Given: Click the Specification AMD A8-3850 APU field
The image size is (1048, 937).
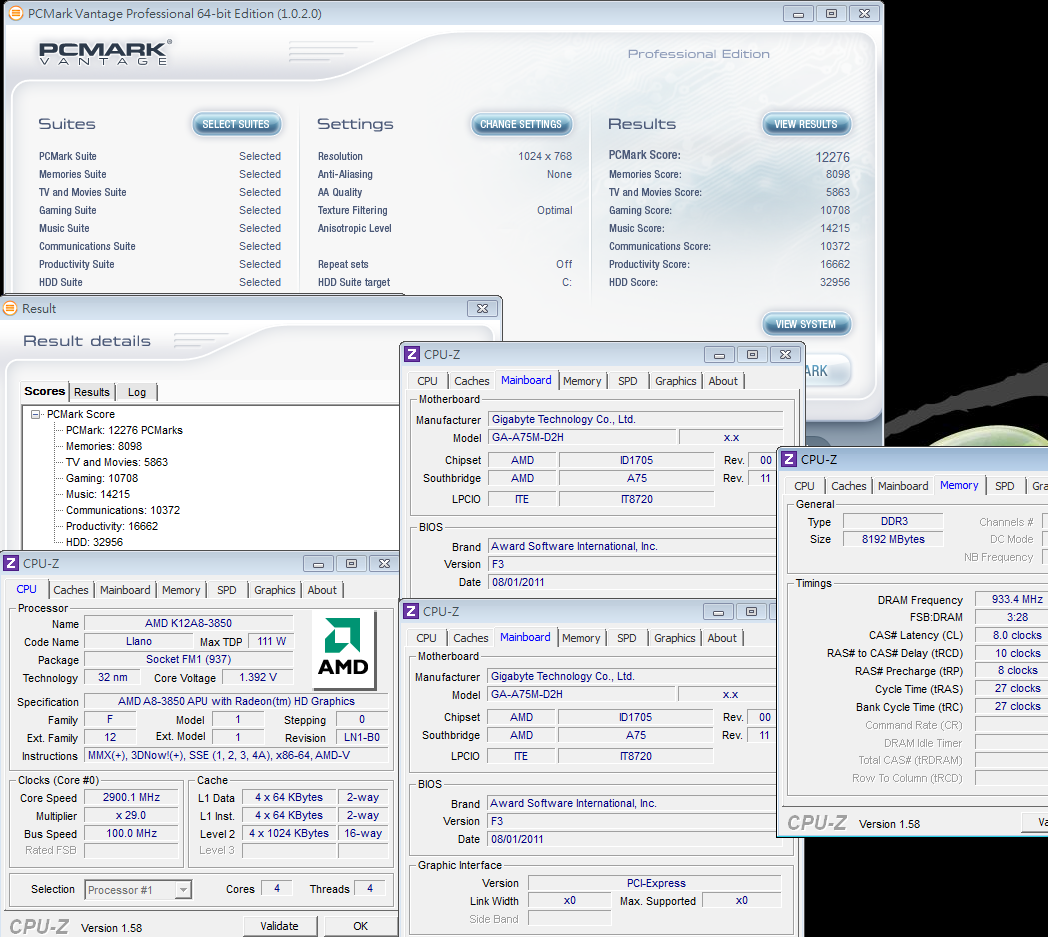Looking at the screenshot, I should click(237, 701).
